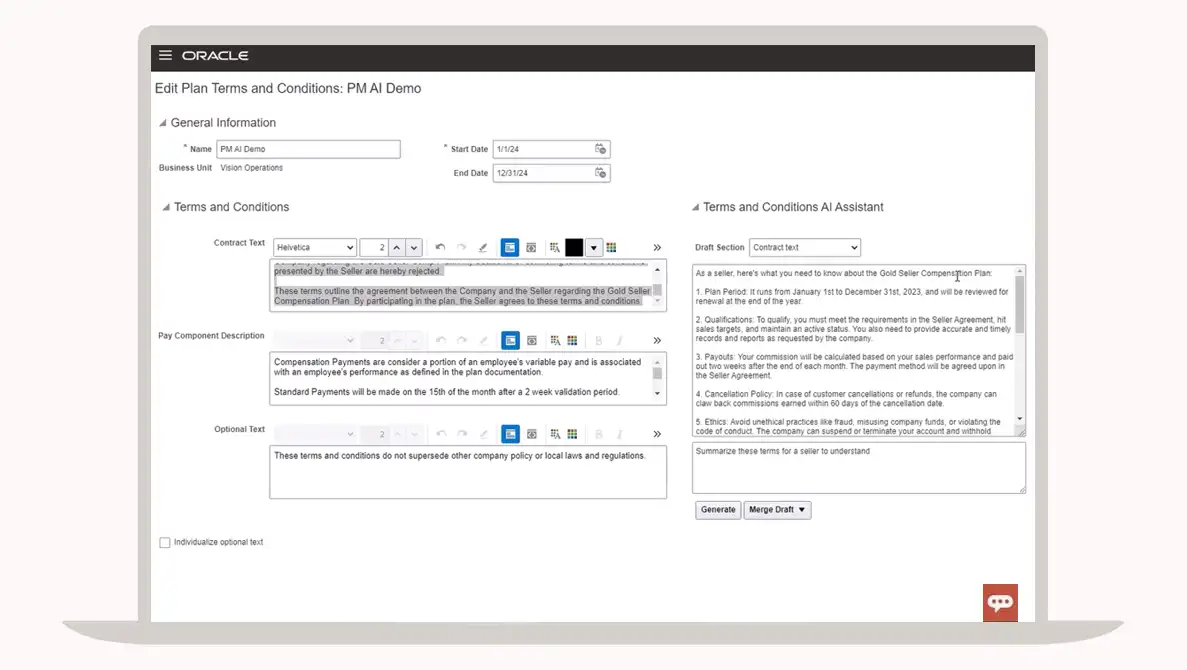
Task: Open the Start Date calendar picker
Action: (601, 149)
